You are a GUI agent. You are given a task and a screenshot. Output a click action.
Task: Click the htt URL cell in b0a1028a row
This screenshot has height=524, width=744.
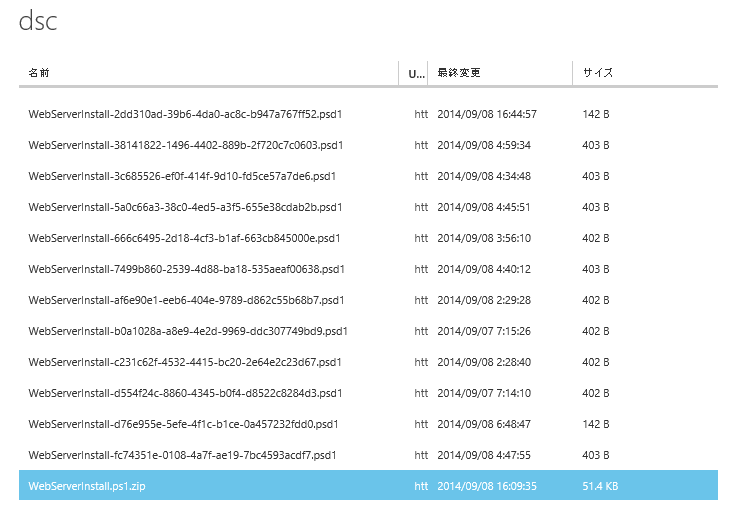[421, 331]
